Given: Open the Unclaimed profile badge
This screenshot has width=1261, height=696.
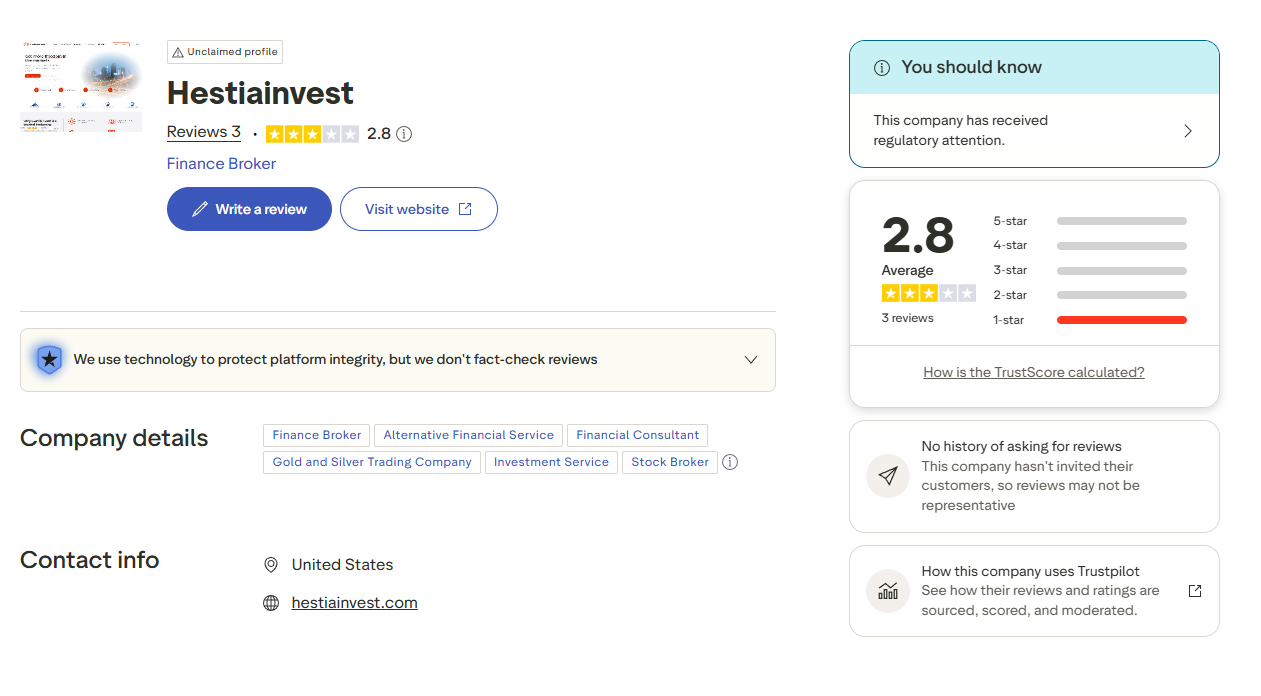Looking at the screenshot, I should pyautogui.click(x=225, y=52).
